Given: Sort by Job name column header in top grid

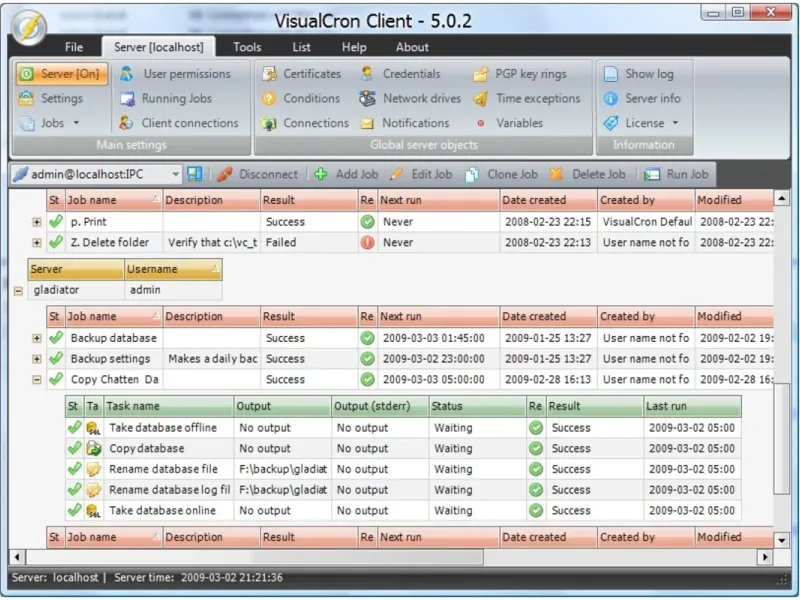Looking at the screenshot, I should [114, 200].
